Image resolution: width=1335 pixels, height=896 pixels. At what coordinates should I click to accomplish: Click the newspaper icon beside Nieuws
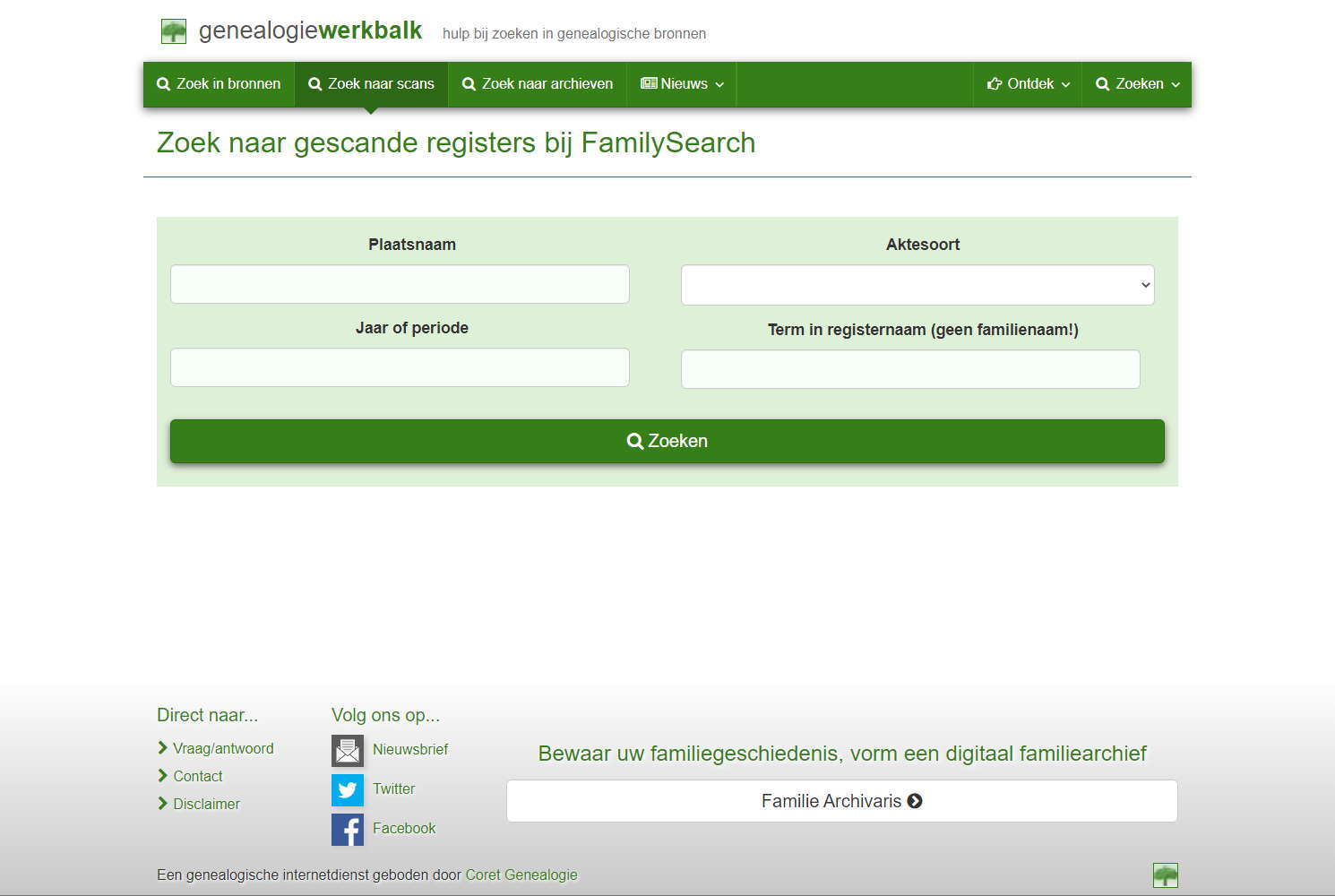(x=649, y=83)
